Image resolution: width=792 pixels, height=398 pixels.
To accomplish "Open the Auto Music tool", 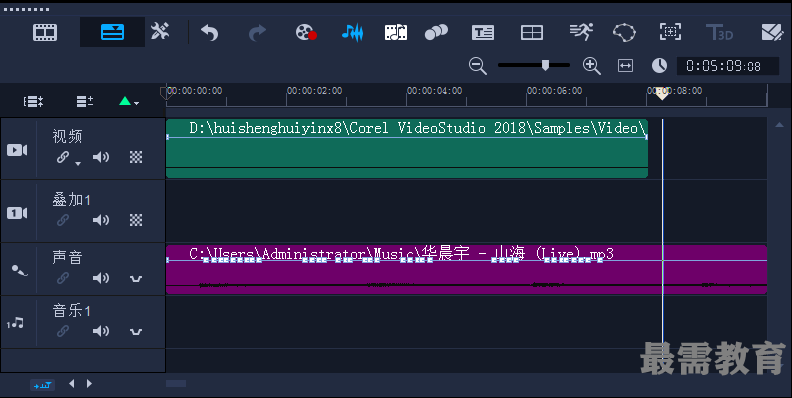I will tap(396, 32).
